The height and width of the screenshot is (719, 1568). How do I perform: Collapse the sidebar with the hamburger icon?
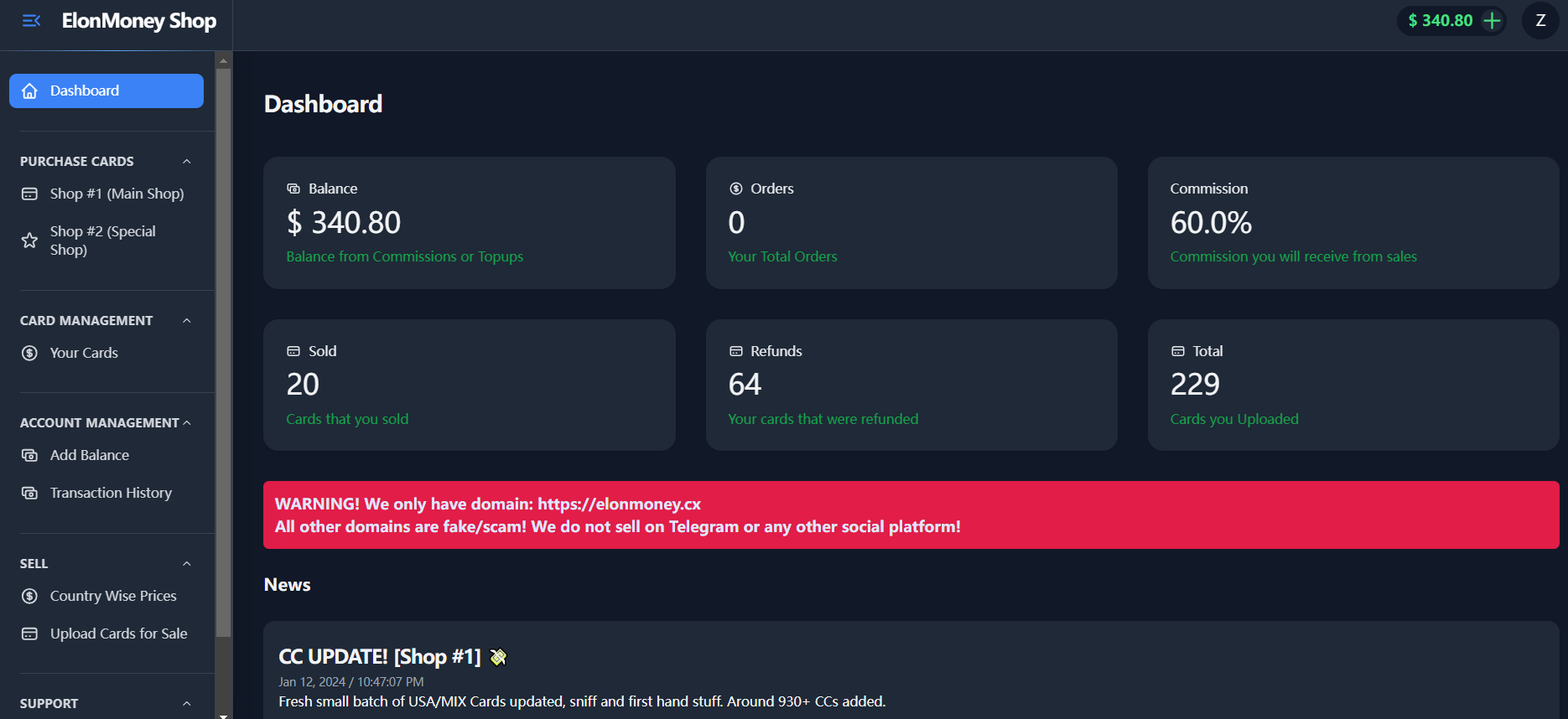click(31, 21)
